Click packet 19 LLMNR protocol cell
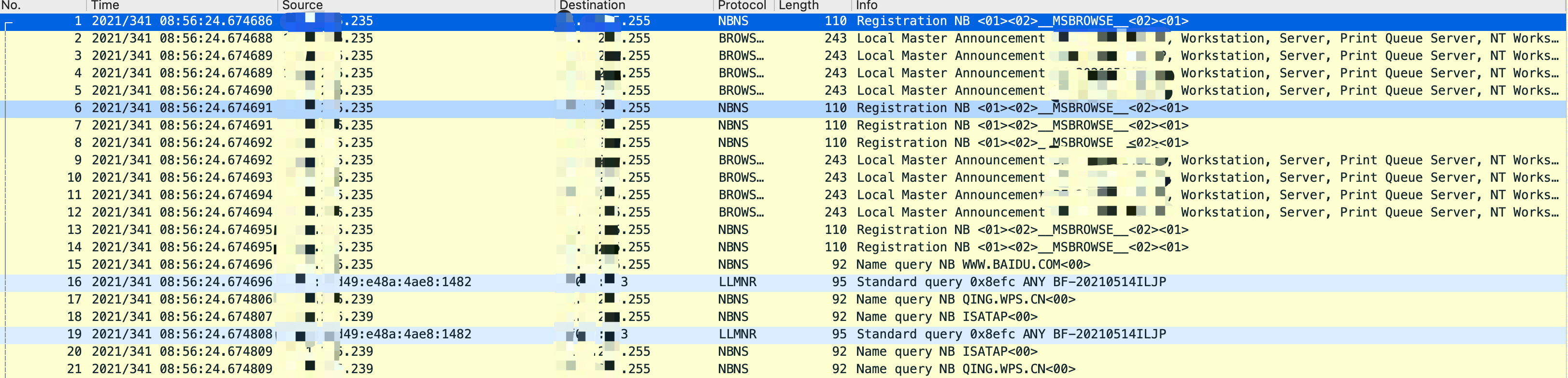The height and width of the screenshot is (378, 1568). click(x=737, y=334)
